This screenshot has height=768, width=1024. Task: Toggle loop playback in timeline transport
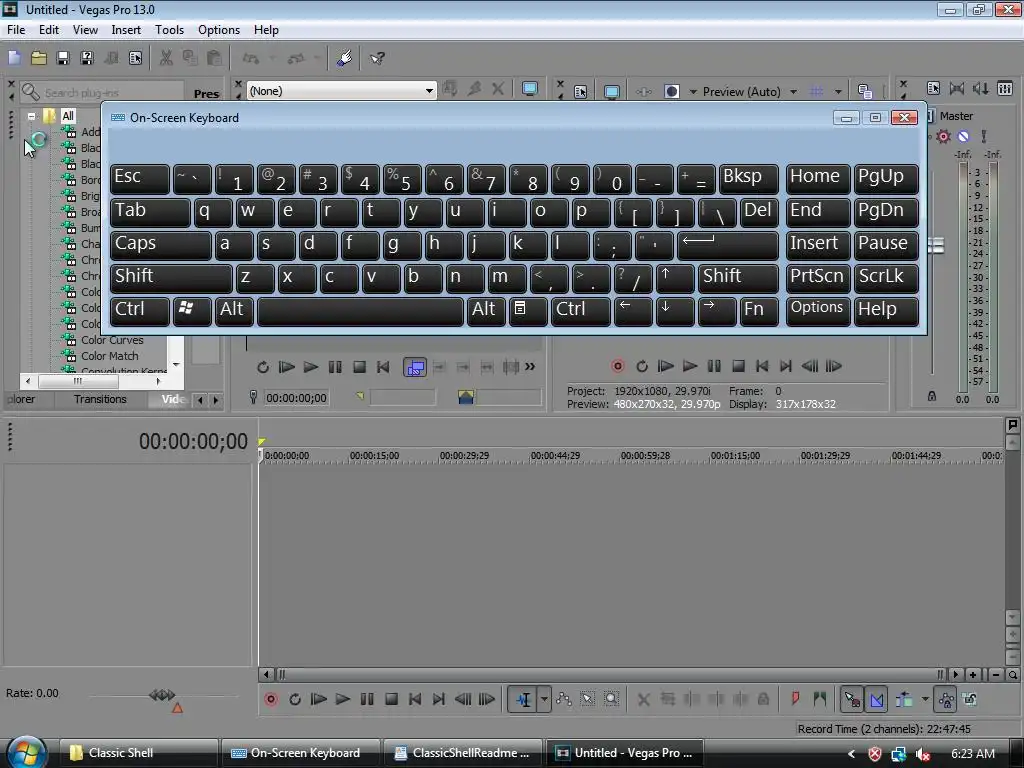pos(295,699)
